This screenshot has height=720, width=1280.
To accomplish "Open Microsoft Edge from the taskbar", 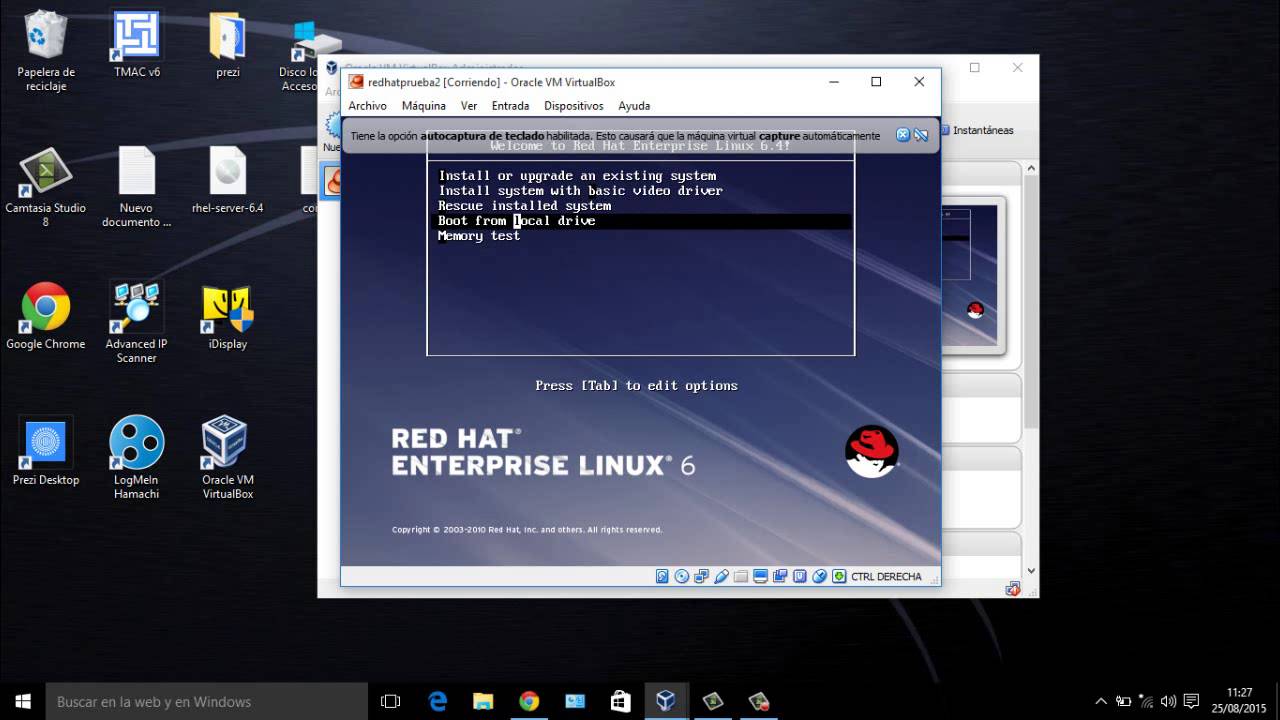I will click(437, 701).
